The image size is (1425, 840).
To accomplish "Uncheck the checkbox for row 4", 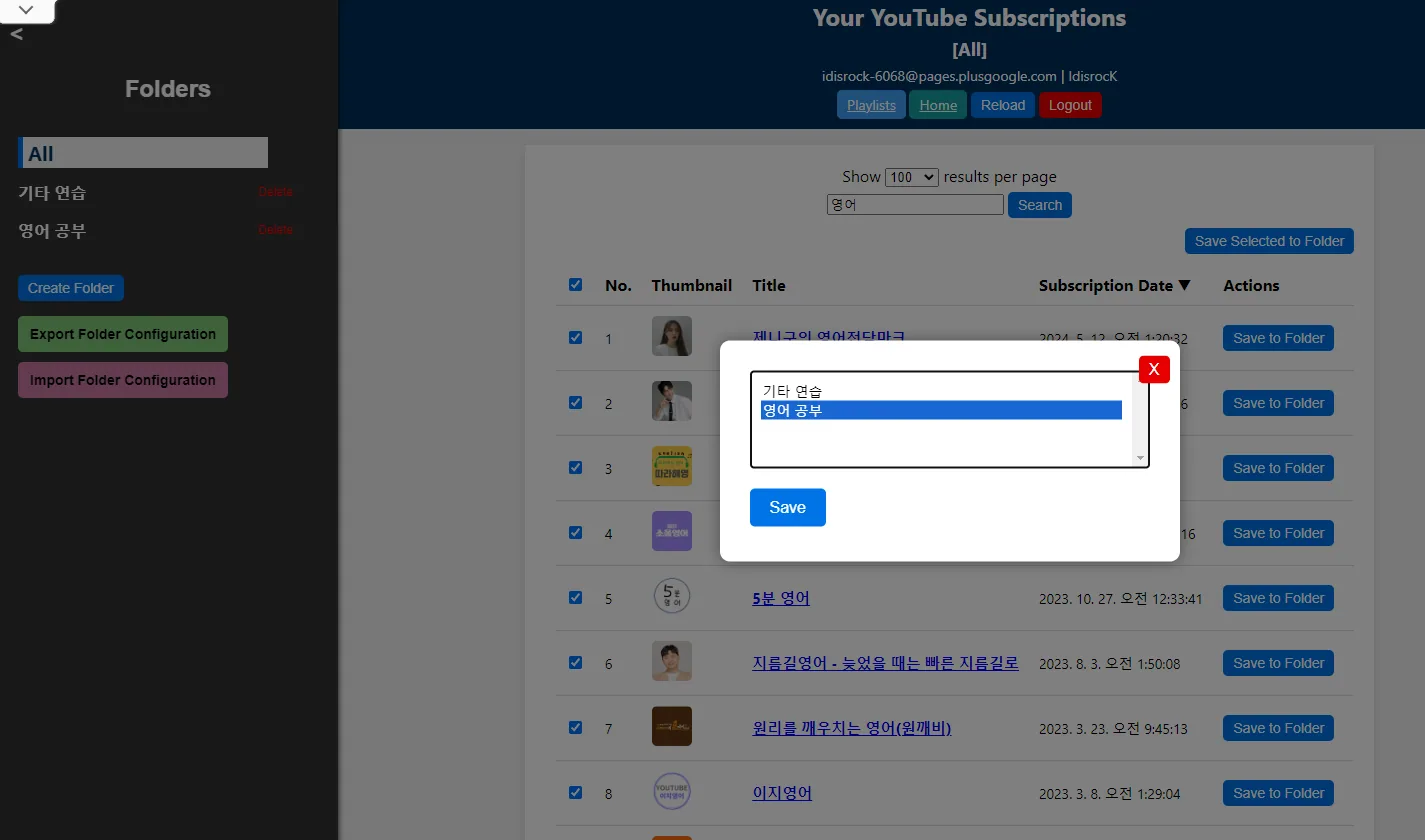I will tap(575, 533).
